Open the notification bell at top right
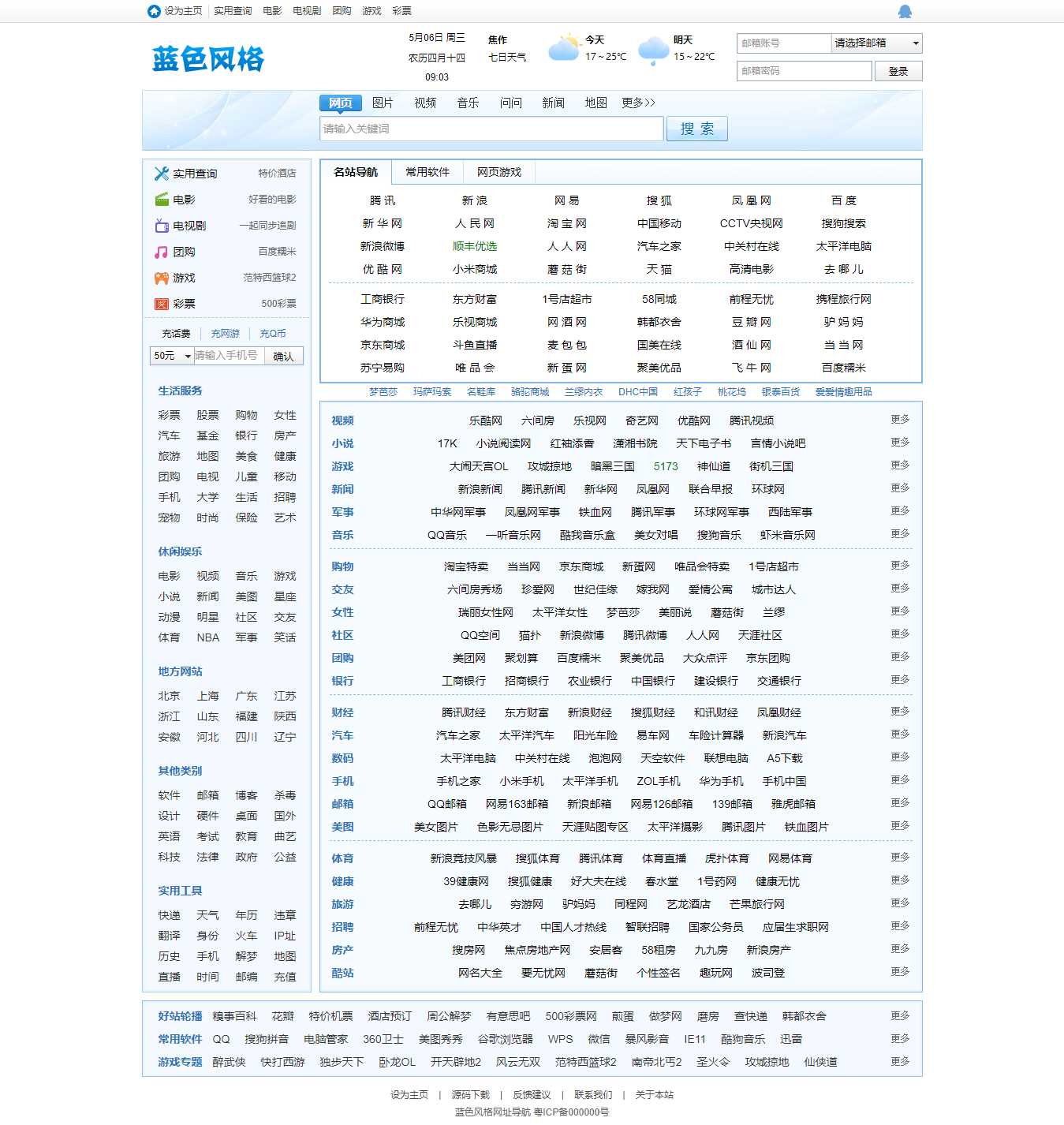This screenshot has width=1064, height=1125. [x=906, y=10]
